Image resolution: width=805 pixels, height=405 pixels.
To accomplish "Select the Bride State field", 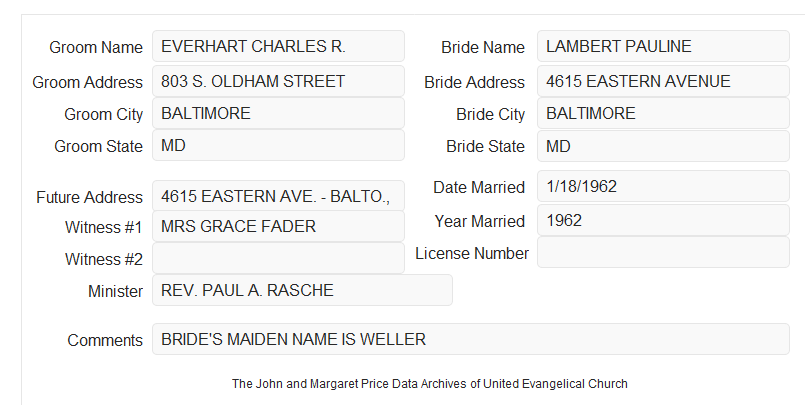I will (x=663, y=146).
